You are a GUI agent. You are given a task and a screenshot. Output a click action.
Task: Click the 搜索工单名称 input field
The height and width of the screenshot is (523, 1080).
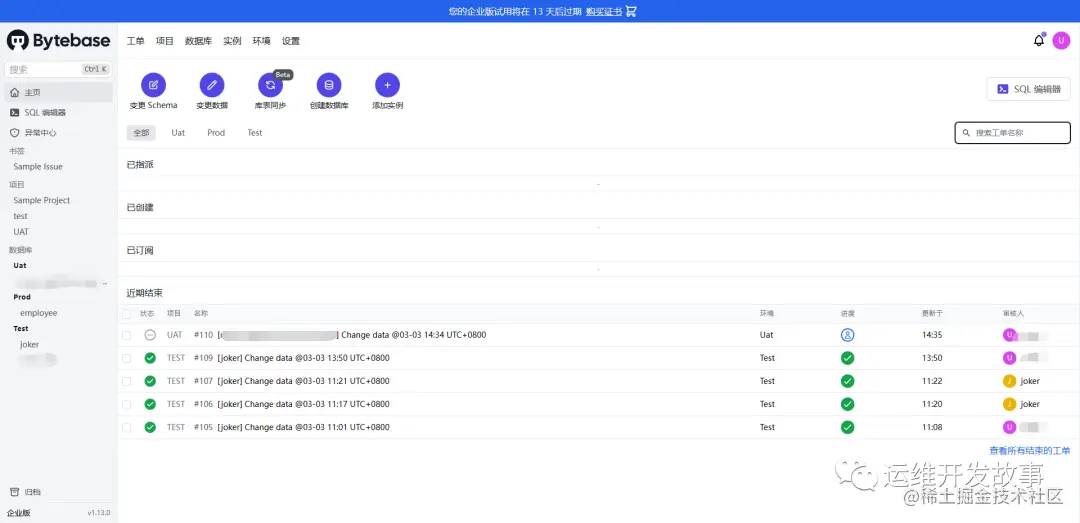(1012, 133)
